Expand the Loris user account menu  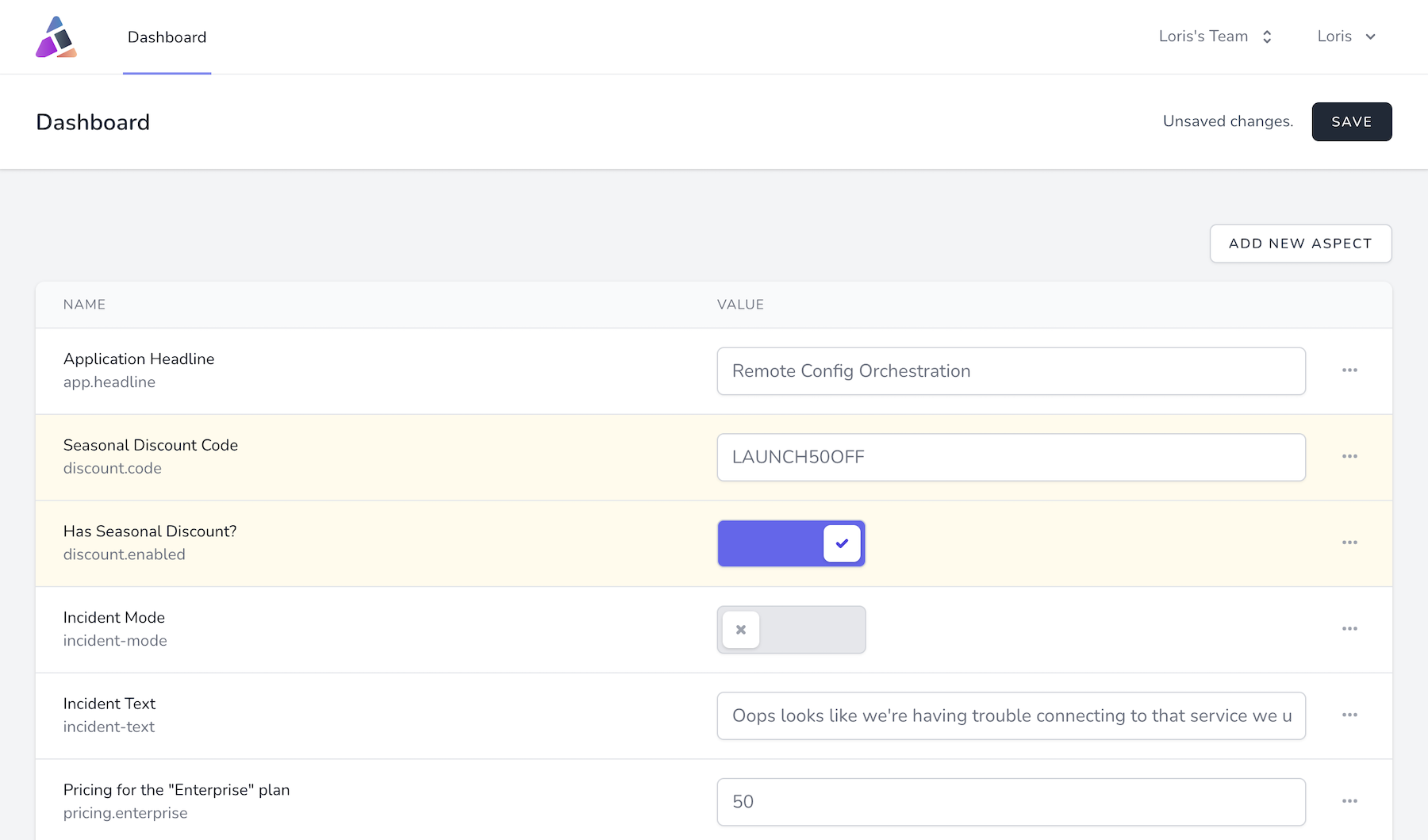click(1345, 36)
